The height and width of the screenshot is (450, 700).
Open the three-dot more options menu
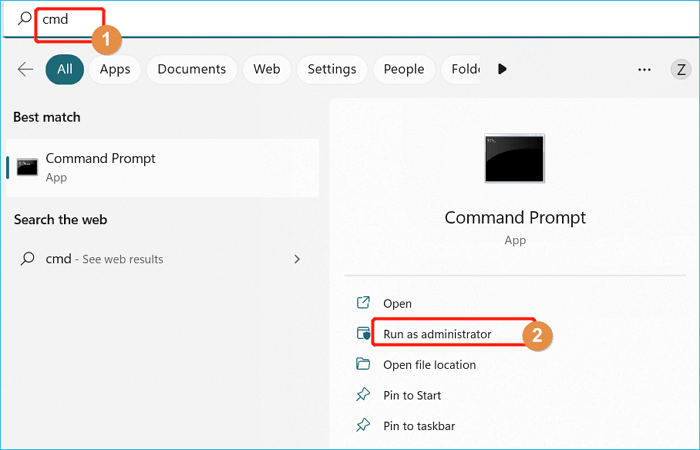pyautogui.click(x=645, y=69)
